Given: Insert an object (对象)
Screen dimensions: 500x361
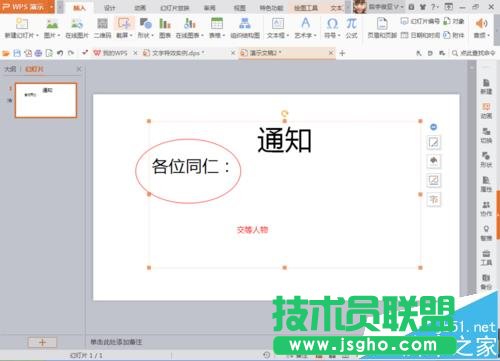Looking at the screenshot, I should (x=454, y=21).
